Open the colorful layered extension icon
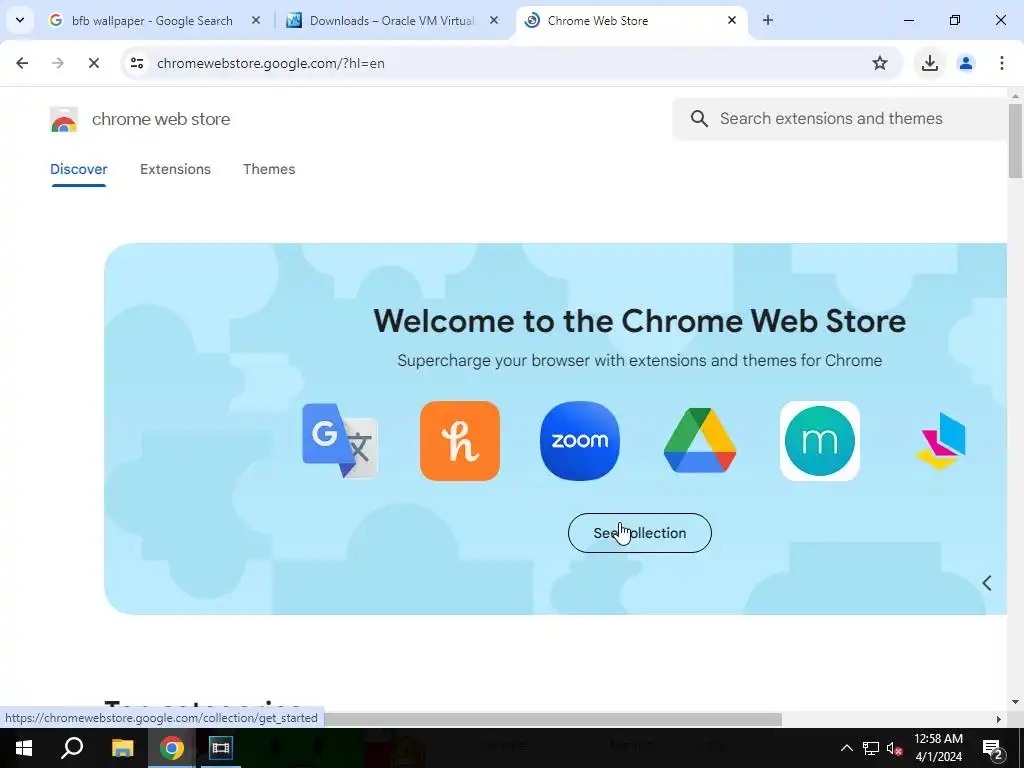 941,441
